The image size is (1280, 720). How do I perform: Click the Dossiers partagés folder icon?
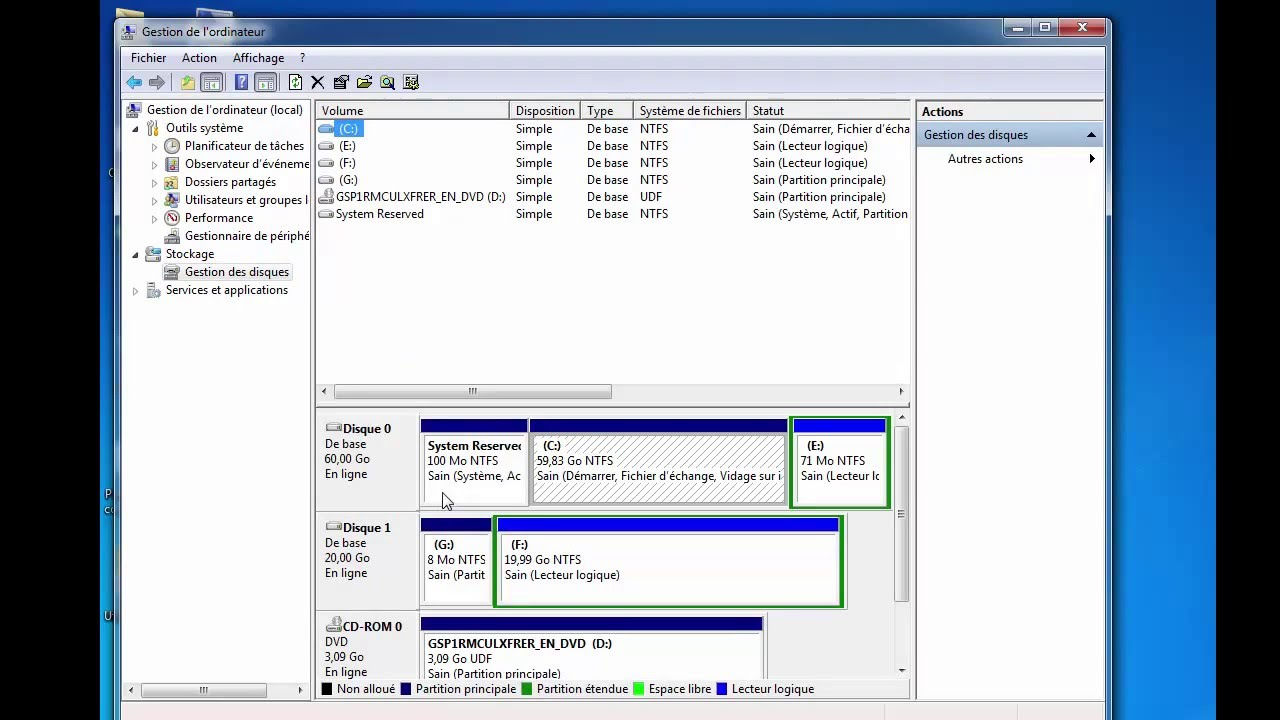(x=172, y=182)
